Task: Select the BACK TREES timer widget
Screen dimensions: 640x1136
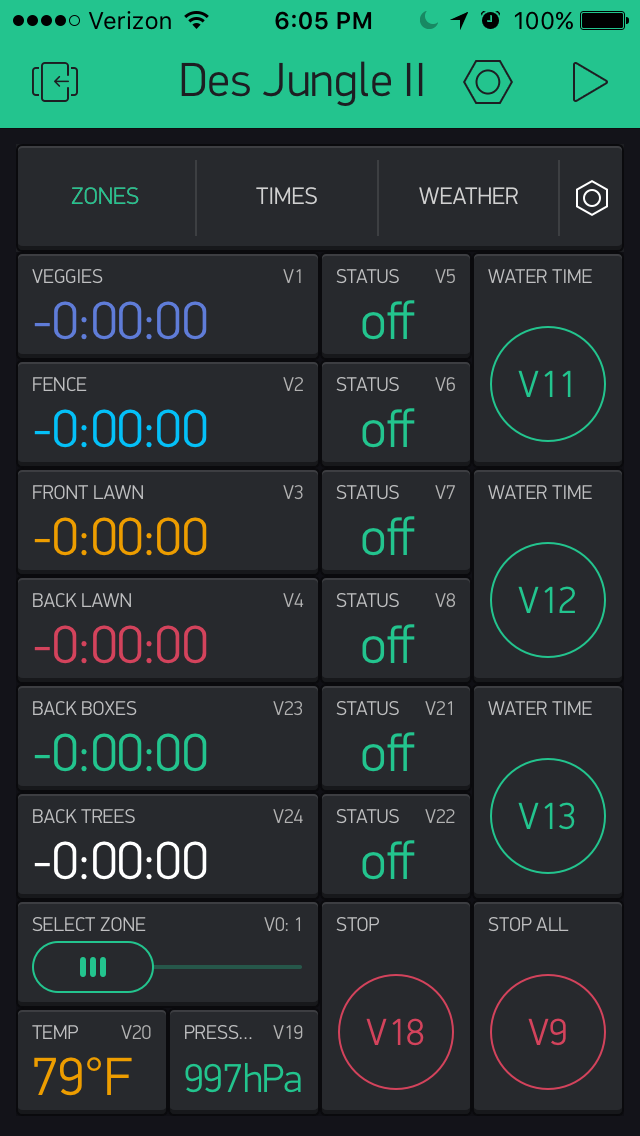Action: pyautogui.click(x=168, y=846)
